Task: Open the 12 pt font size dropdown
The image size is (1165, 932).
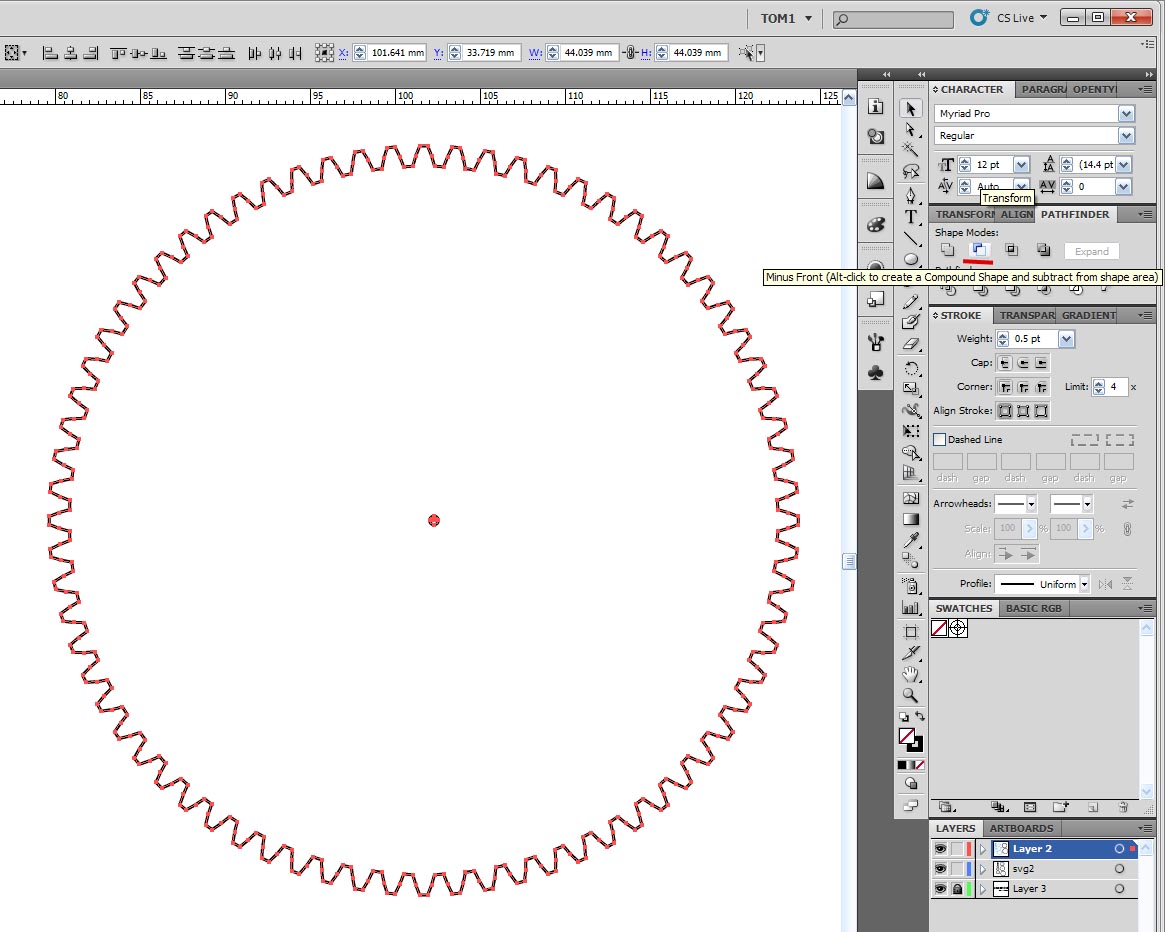Action: [1022, 164]
